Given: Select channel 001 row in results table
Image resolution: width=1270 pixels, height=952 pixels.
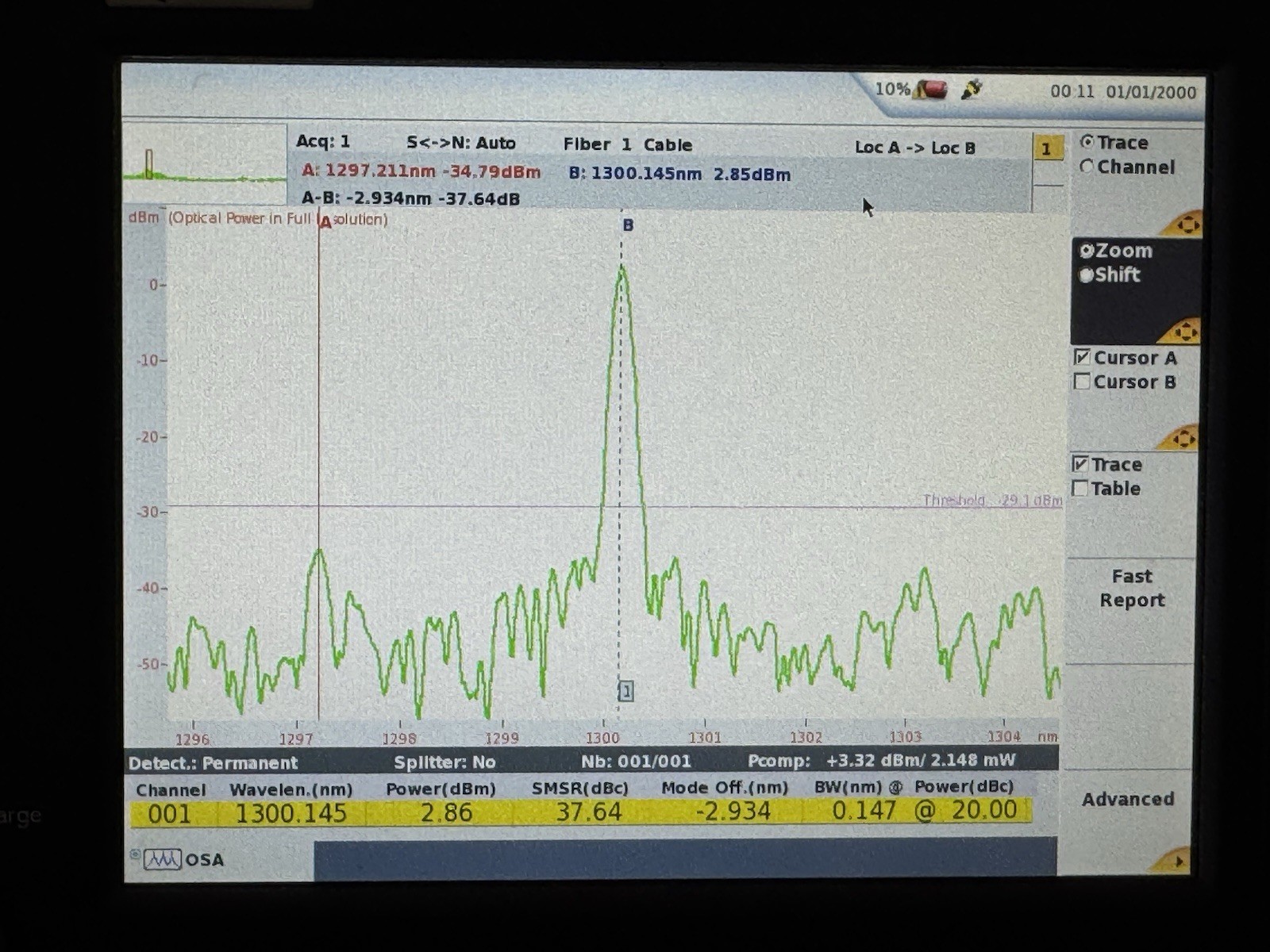Looking at the screenshot, I should pyautogui.click(x=169, y=813).
